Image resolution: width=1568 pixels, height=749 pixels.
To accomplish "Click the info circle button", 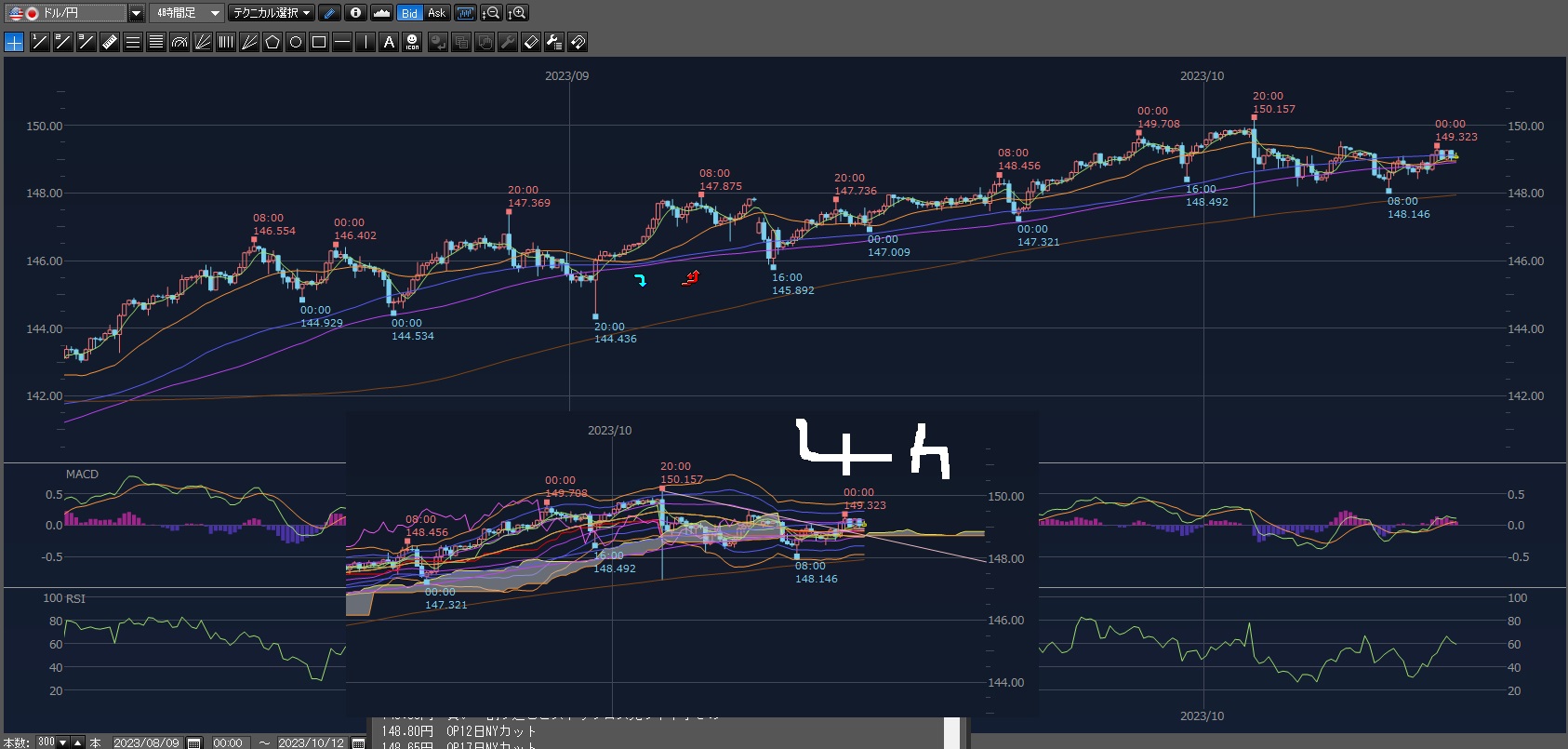I will 355,13.
